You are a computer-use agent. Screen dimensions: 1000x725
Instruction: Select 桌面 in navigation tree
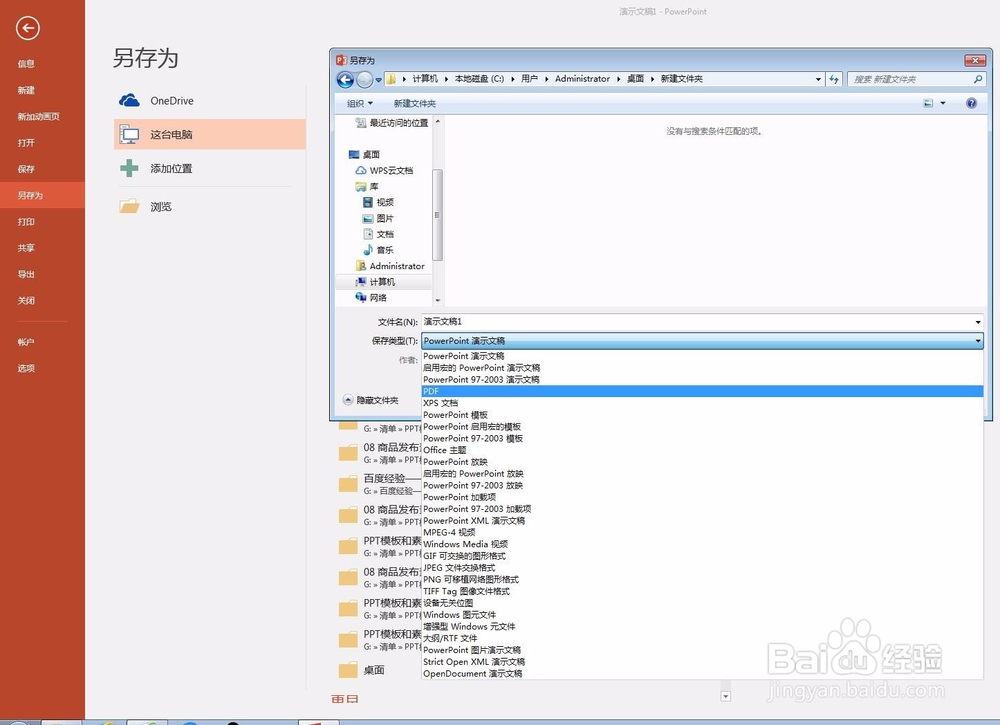point(364,154)
